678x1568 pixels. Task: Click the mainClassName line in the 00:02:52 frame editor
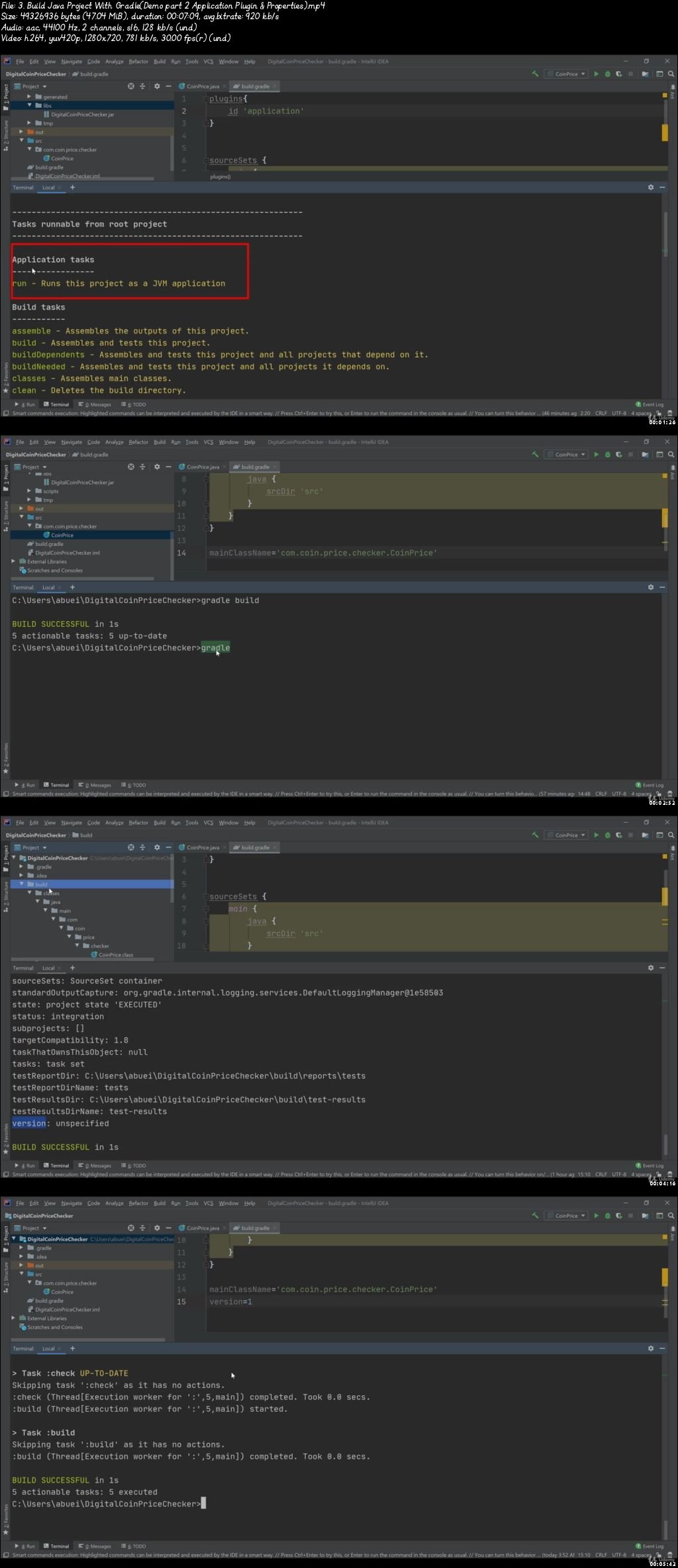coord(323,553)
